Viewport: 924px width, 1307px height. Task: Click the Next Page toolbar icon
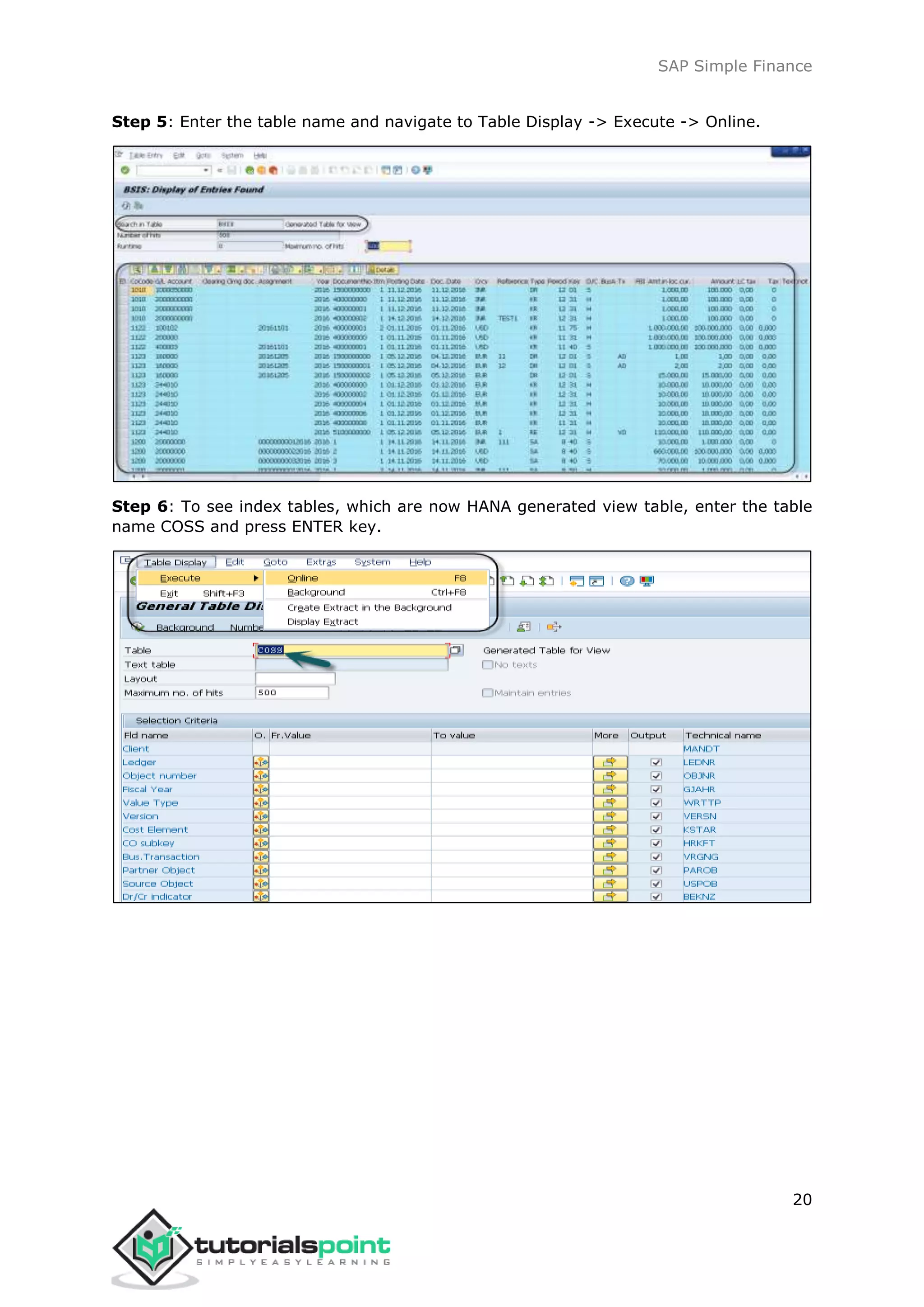pos(527,581)
